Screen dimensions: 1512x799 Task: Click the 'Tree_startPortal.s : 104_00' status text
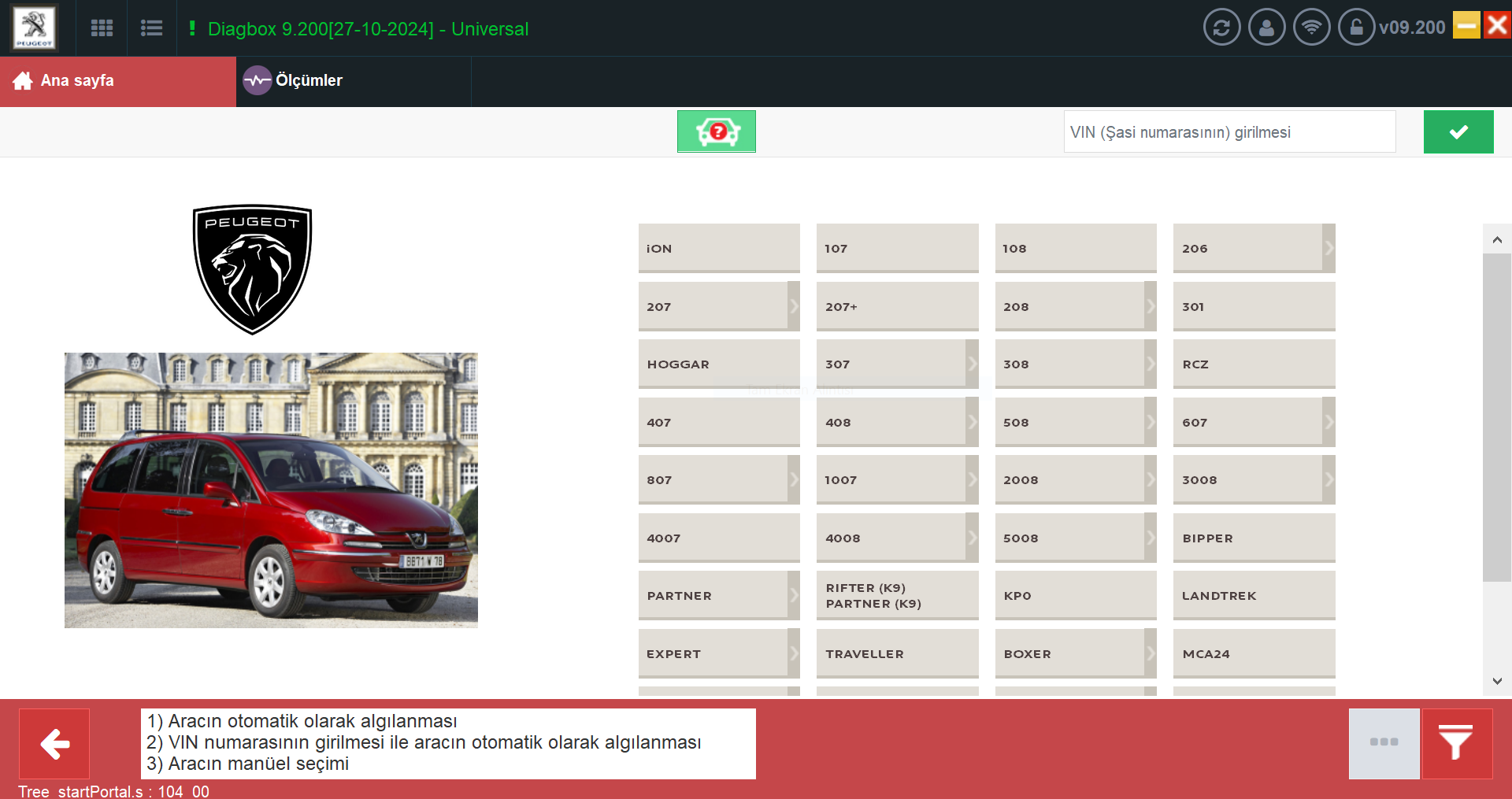tap(114, 791)
